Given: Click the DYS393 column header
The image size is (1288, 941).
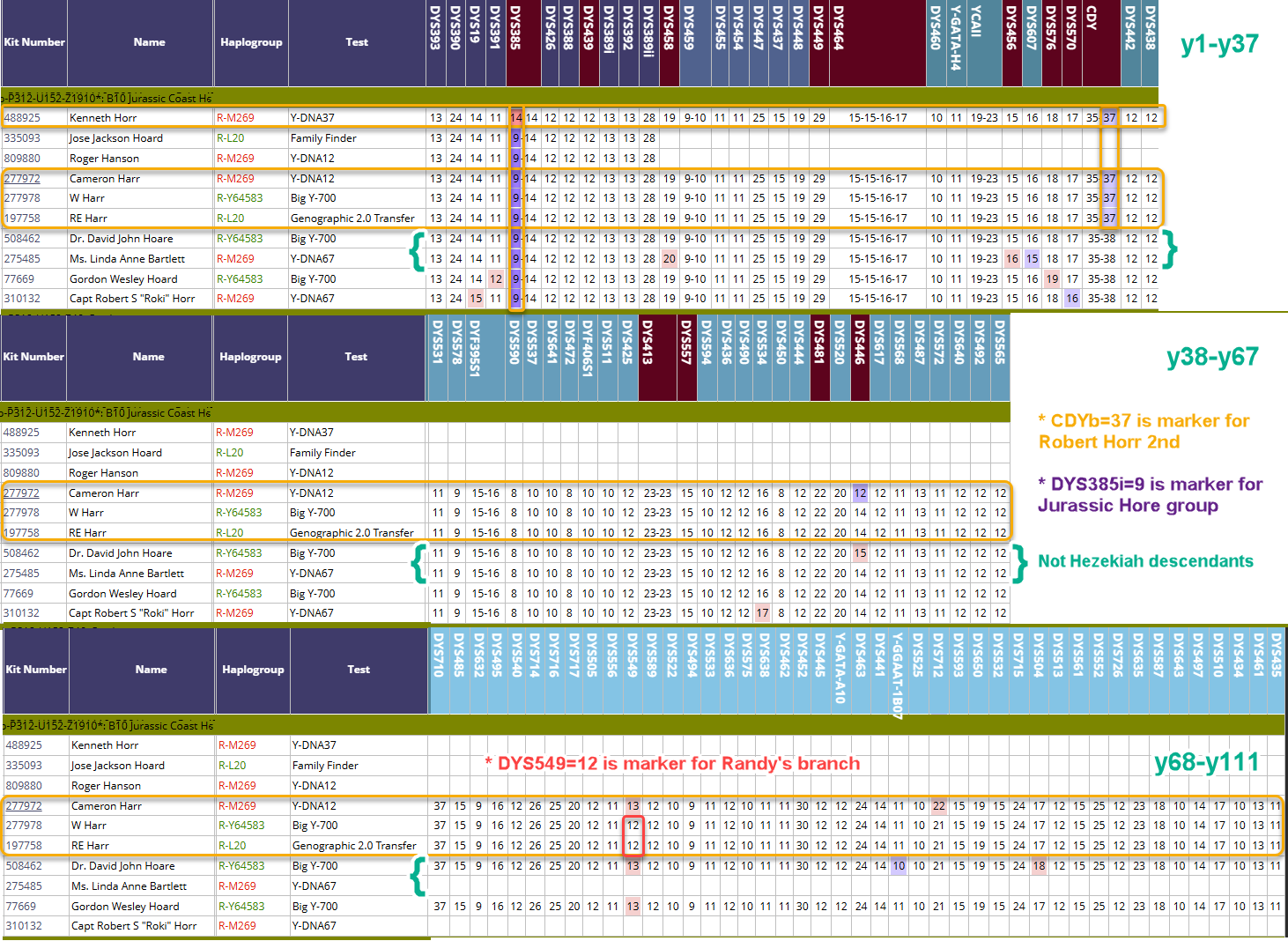Looking at the screenshot, I should pos(435,42).
